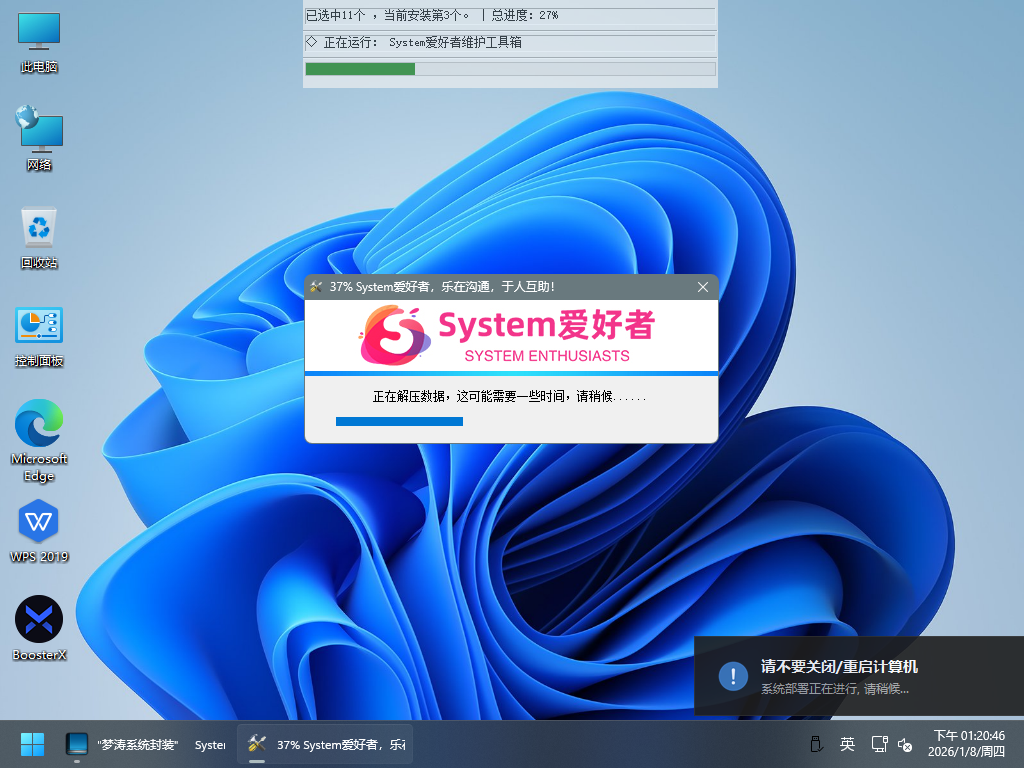1024x768 pixels.
Task: Toggle the 英 input method indicator
Action: (847, 744)
